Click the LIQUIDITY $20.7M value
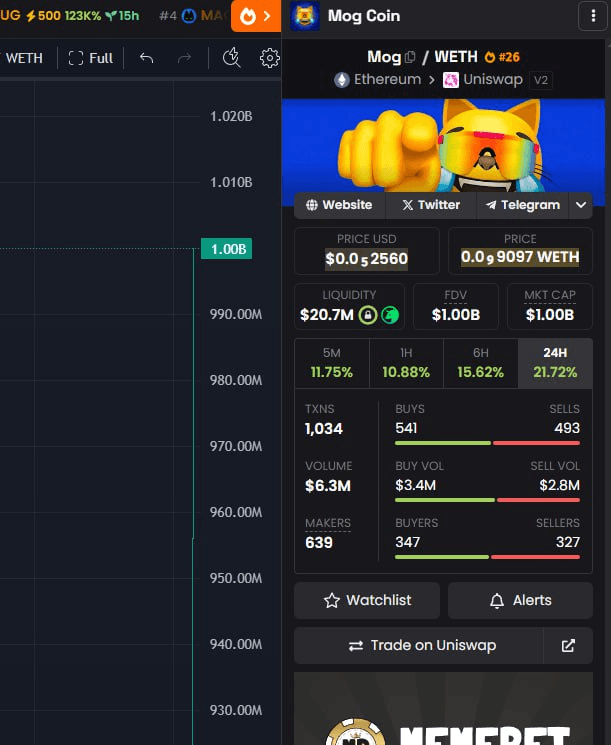The width and height of the screenshot is (611, 745). tap(327, 315)
